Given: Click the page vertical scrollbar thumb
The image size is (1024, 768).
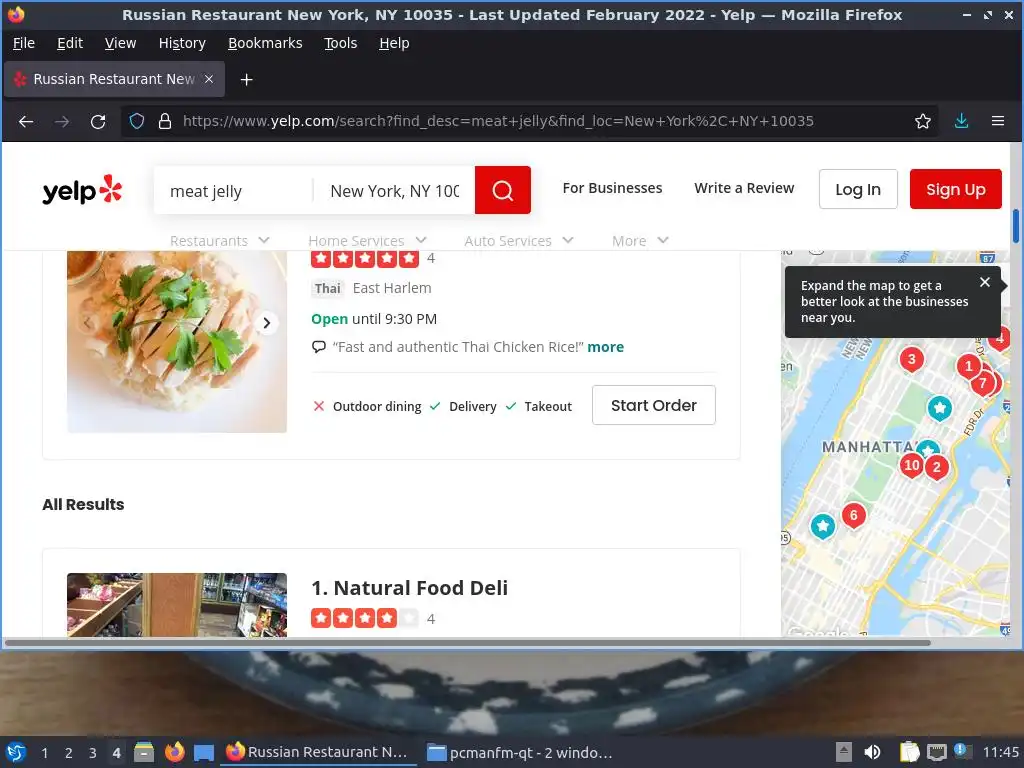Looking at the screenshot, I should pyautogui.click(x=1016, y=226).
